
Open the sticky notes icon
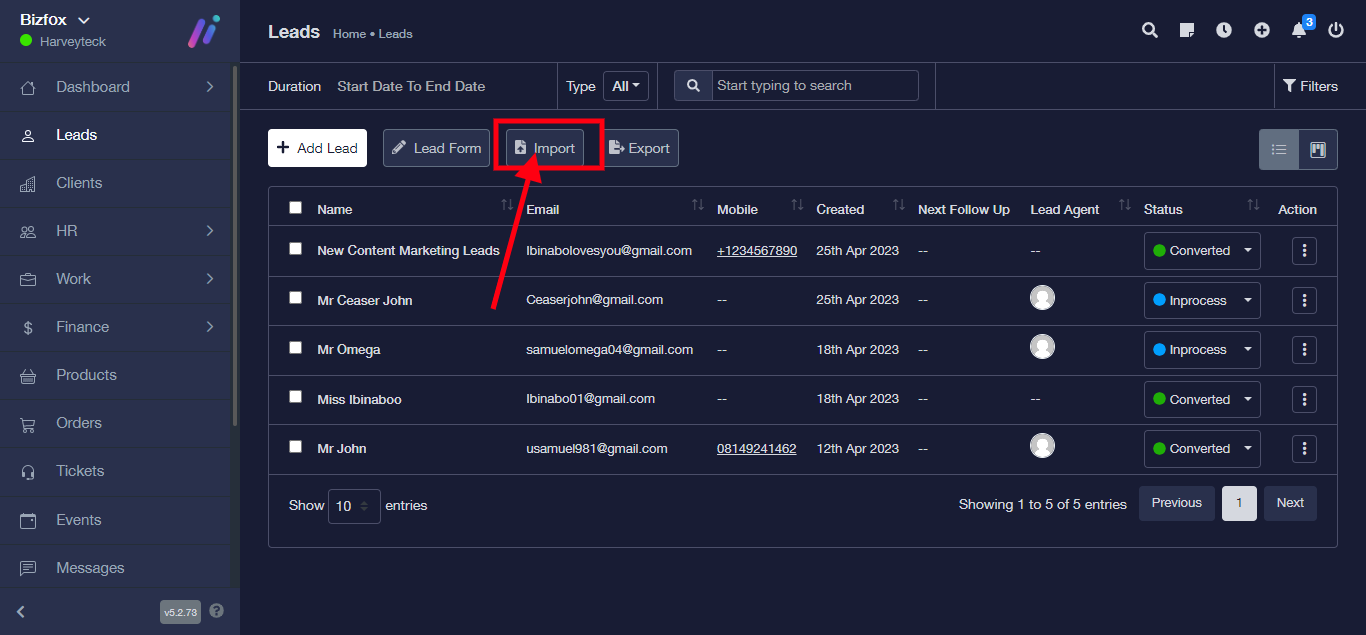tap(1187, 30)
